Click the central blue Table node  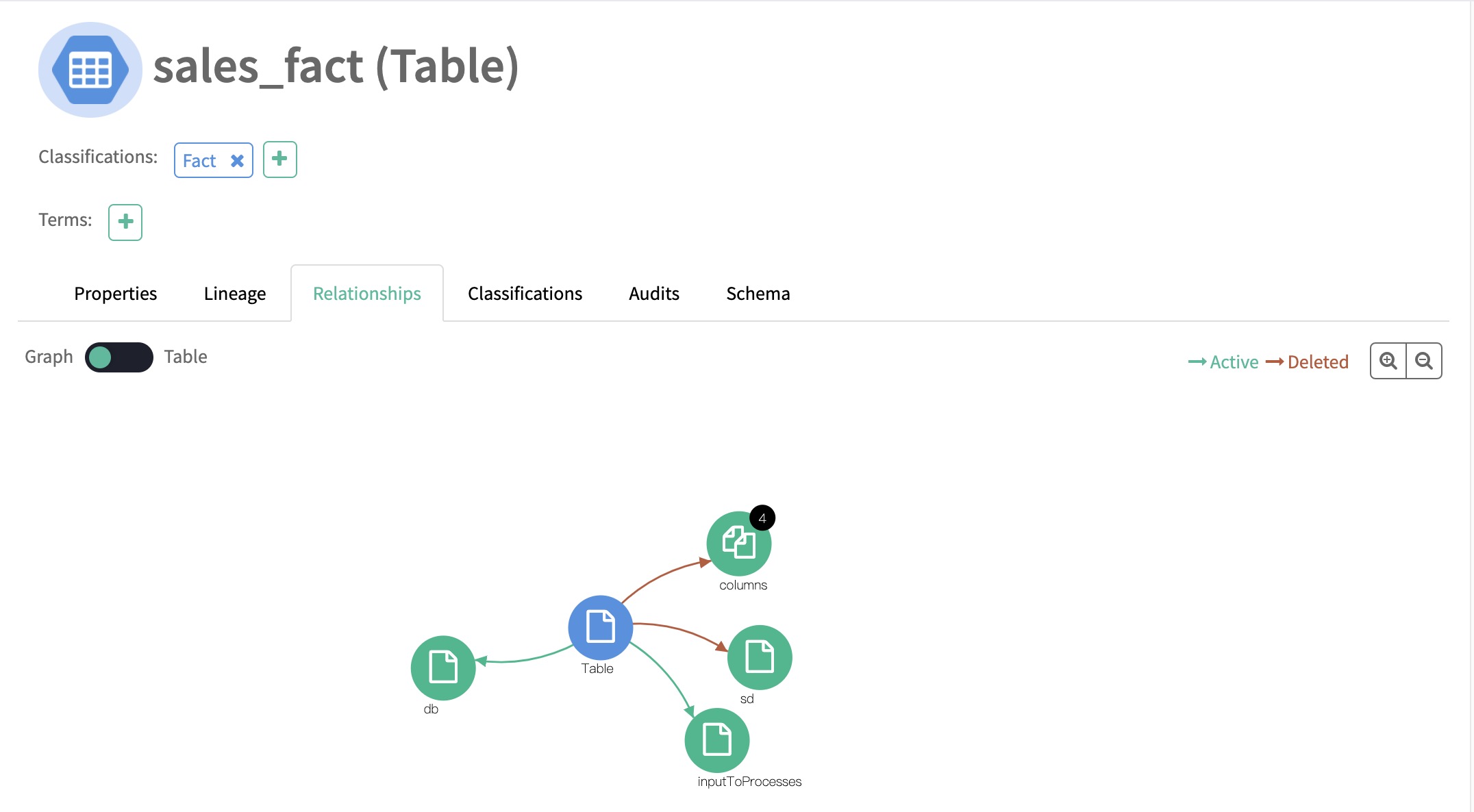pos(601,627)
